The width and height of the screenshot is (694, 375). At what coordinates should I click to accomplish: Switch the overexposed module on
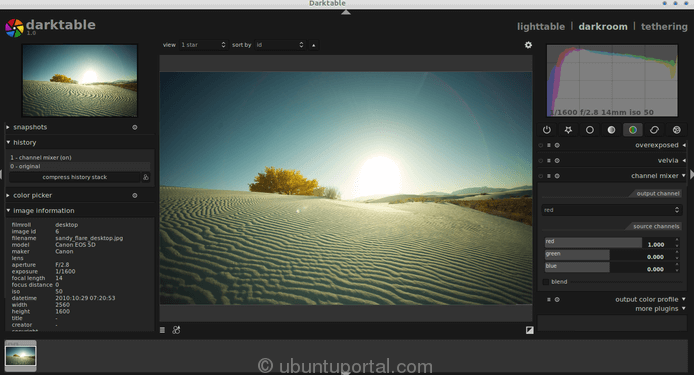coord(540,145)
